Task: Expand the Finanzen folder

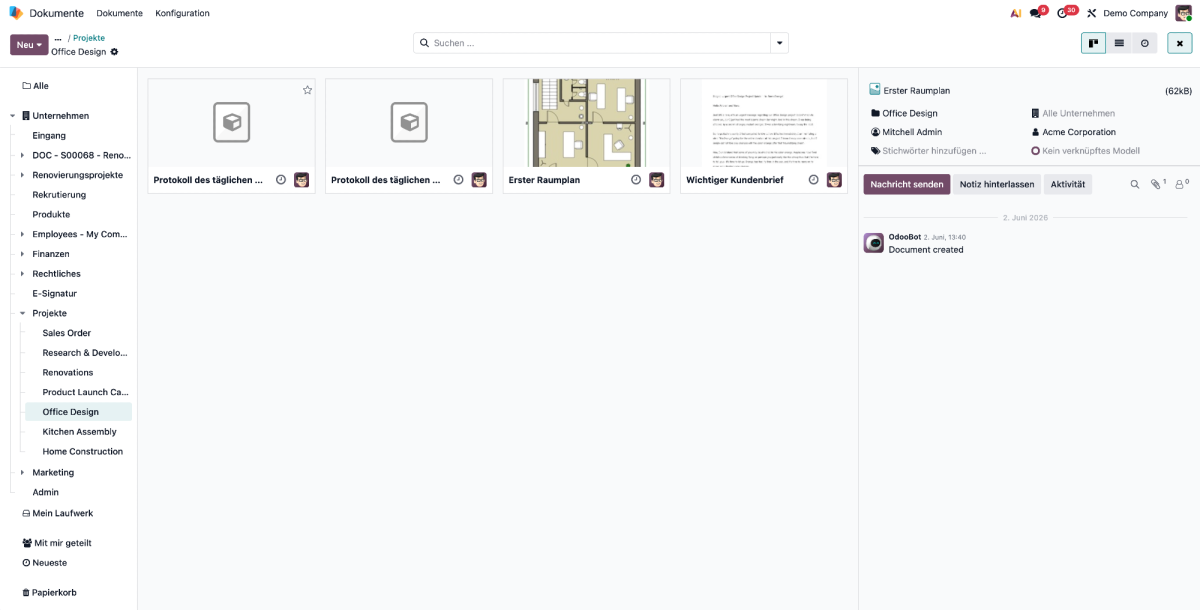Action: (23, 254)
